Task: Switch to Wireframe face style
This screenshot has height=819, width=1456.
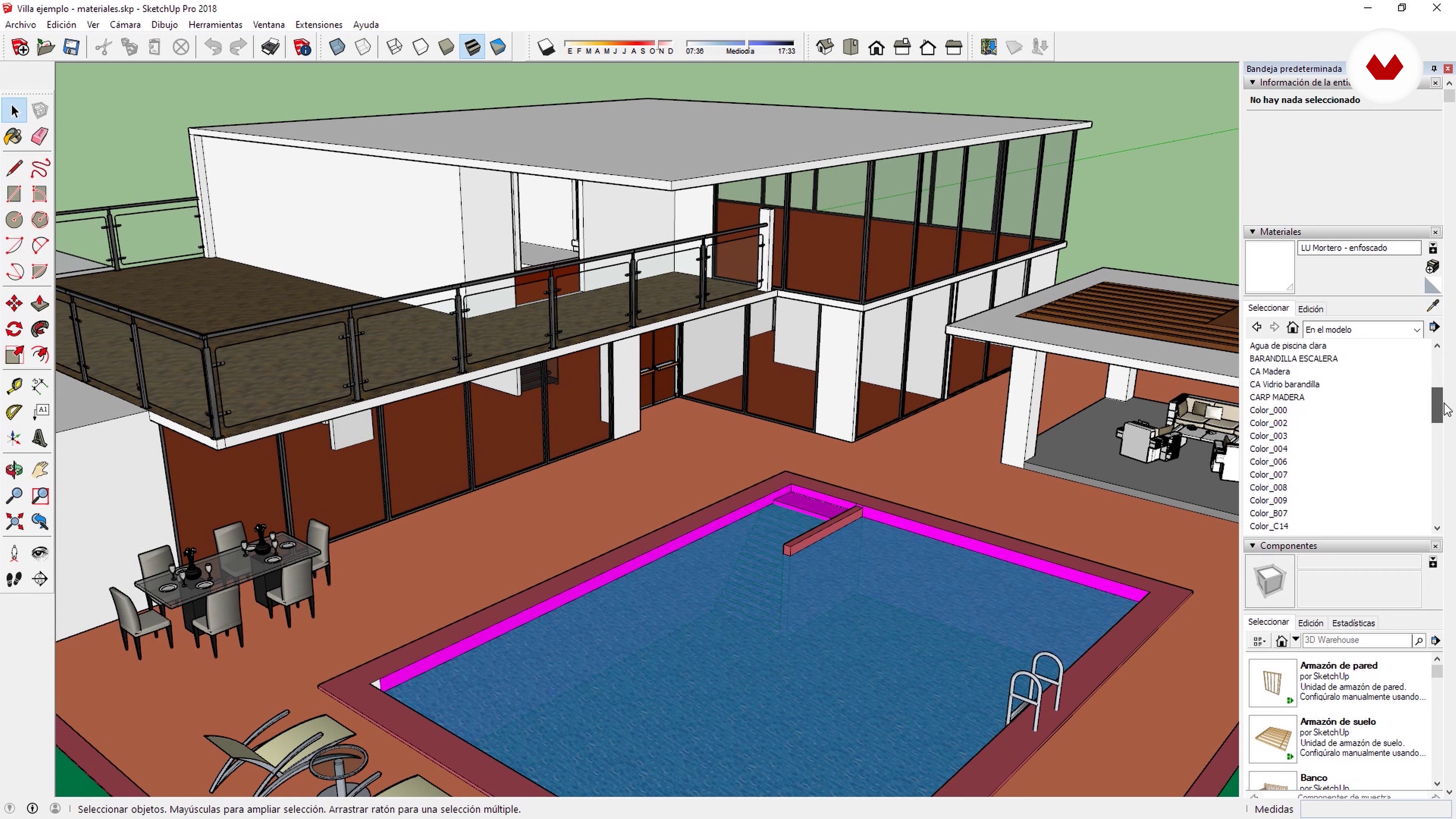Action: click(x=394, y=47)
